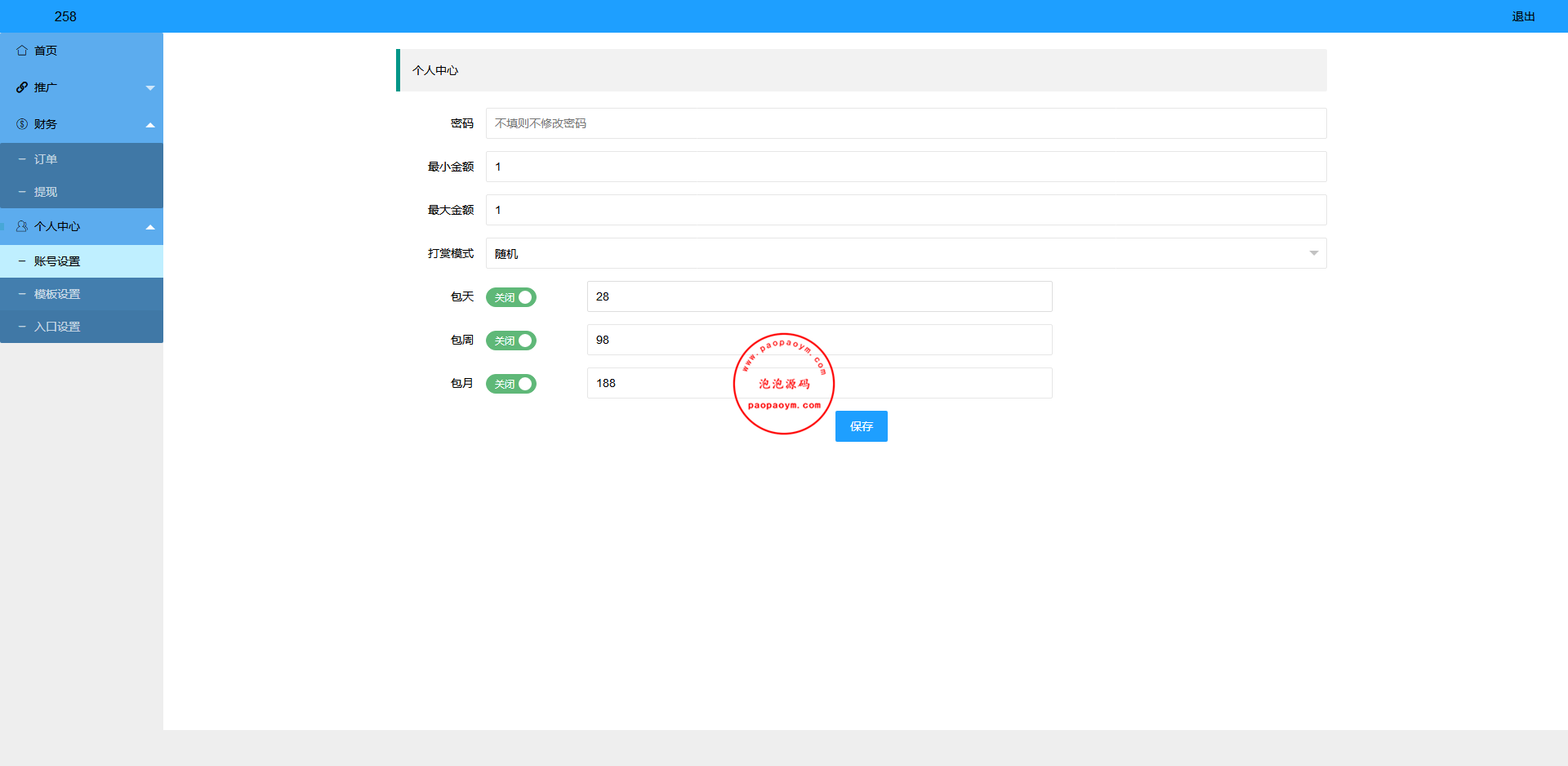1568x766 pixels.
Task: Click the home icon in sidebar
Action: click(x=22, y=51)
